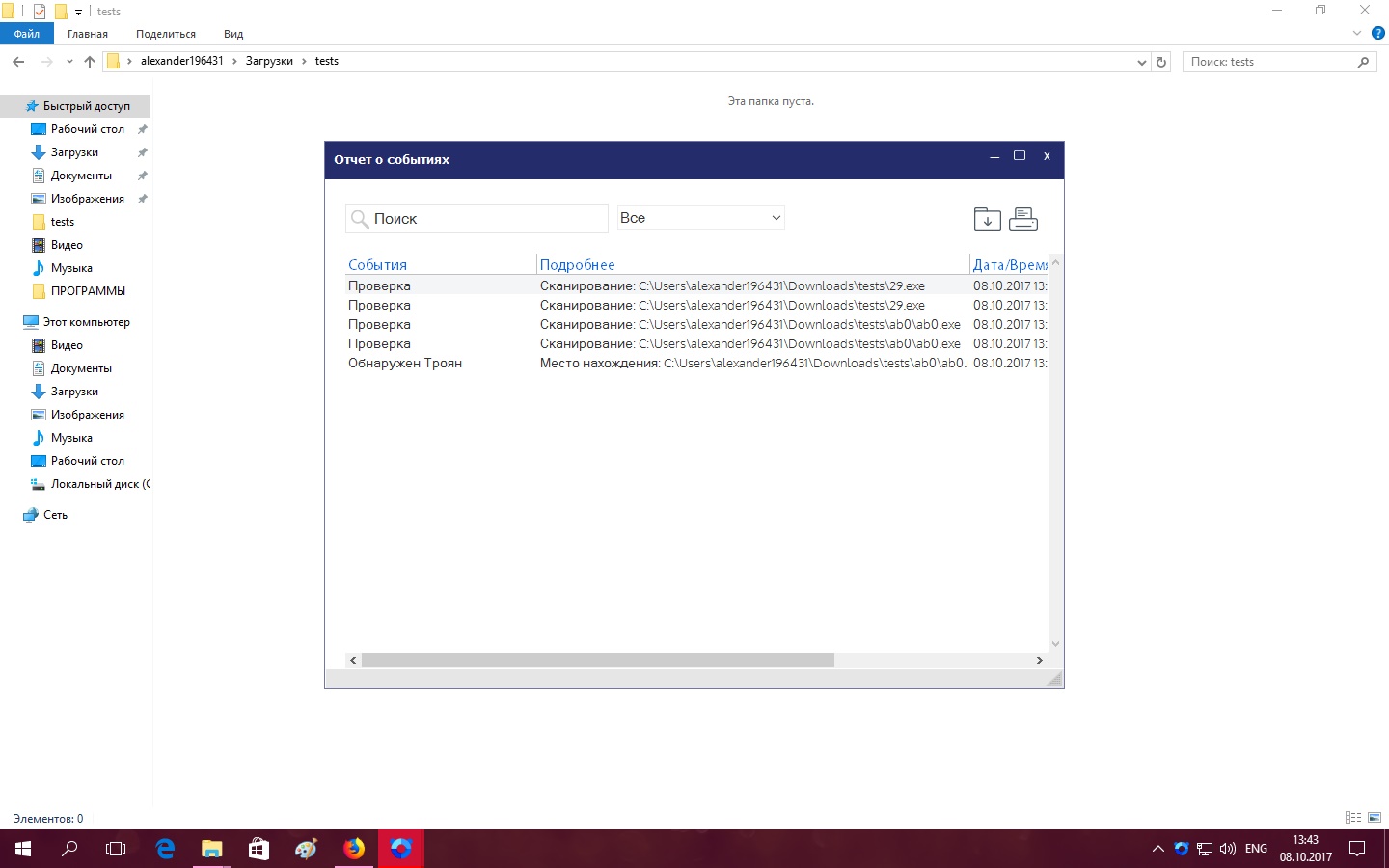
Task: Open the Customize Quick Access Toolbar dropdown
Action: 79,13
